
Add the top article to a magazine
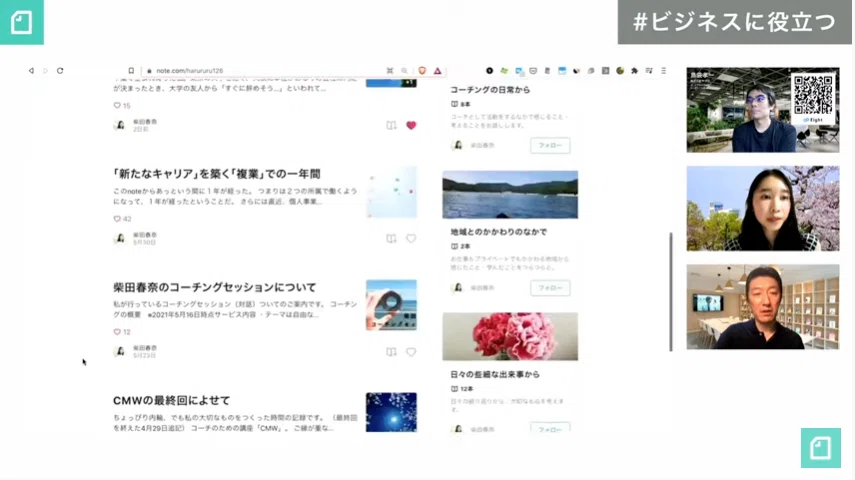[392, 125]
